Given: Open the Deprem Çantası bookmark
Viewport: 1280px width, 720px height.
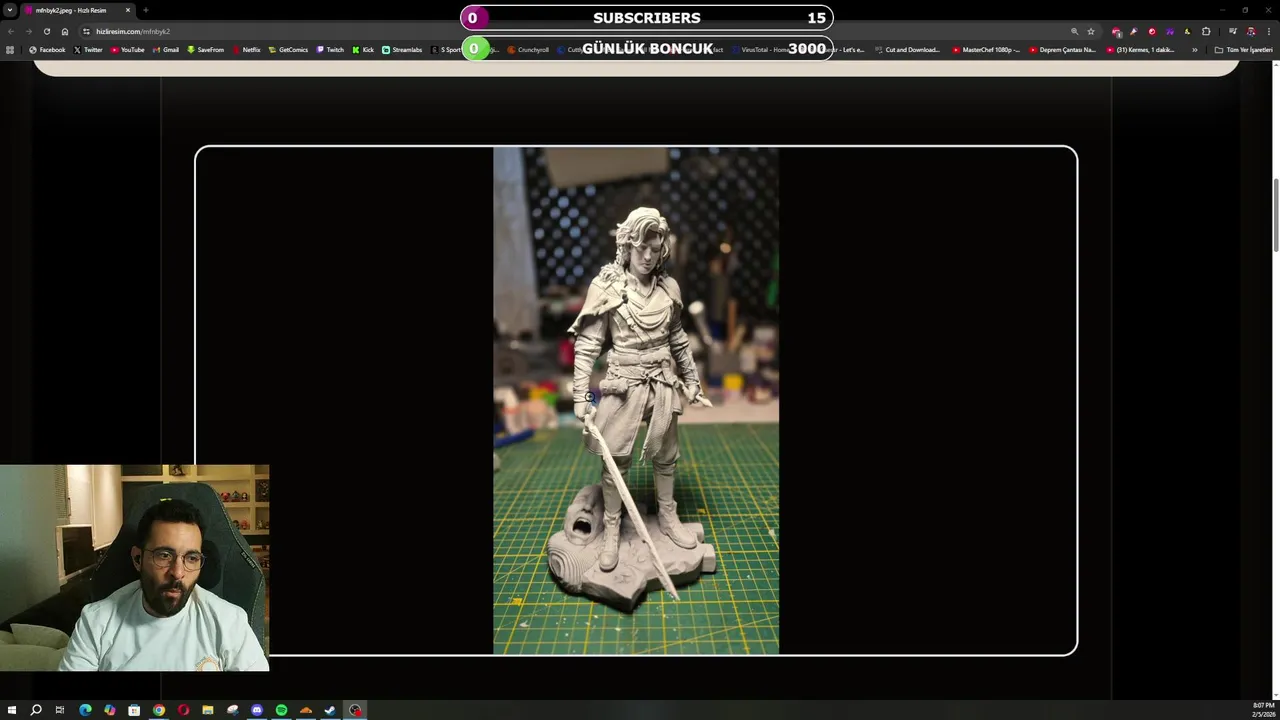Looking at the screenshot, I should coord(1062,50).
